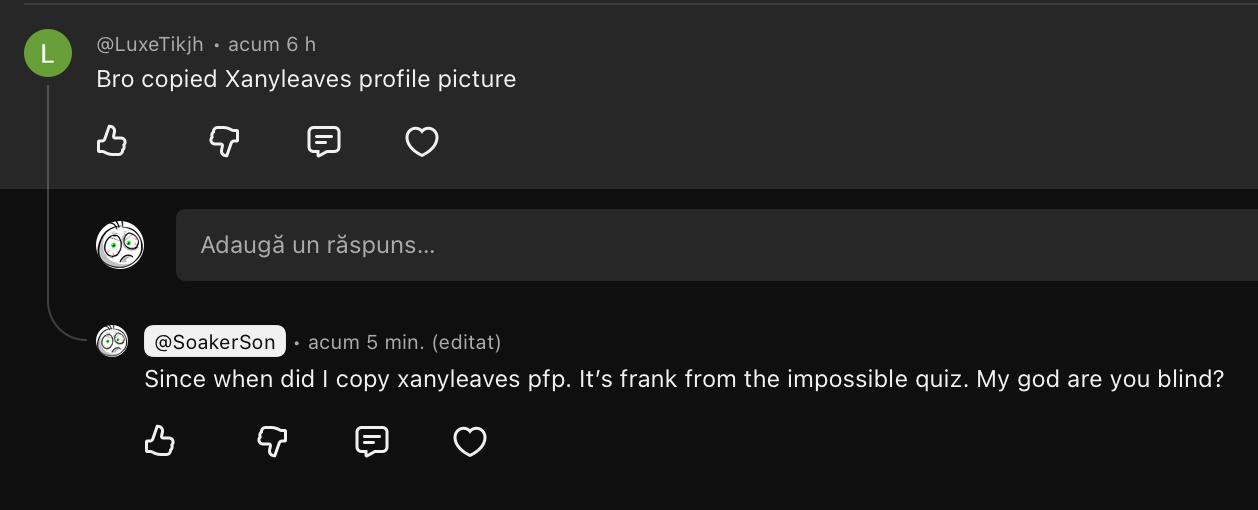Screen dimensions: 1258x510
Task: Select the 'acum 5 min.' timestamp
Action: [366, 342]
